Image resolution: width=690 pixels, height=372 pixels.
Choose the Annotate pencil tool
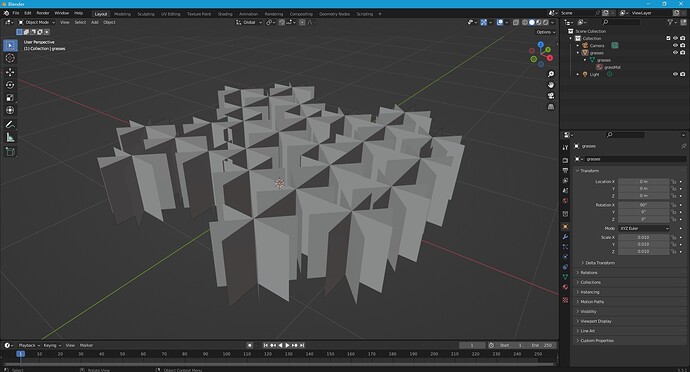(10, 125)
